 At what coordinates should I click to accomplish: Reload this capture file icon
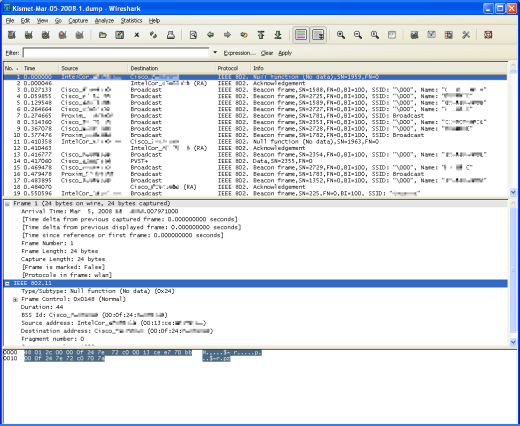154,35
